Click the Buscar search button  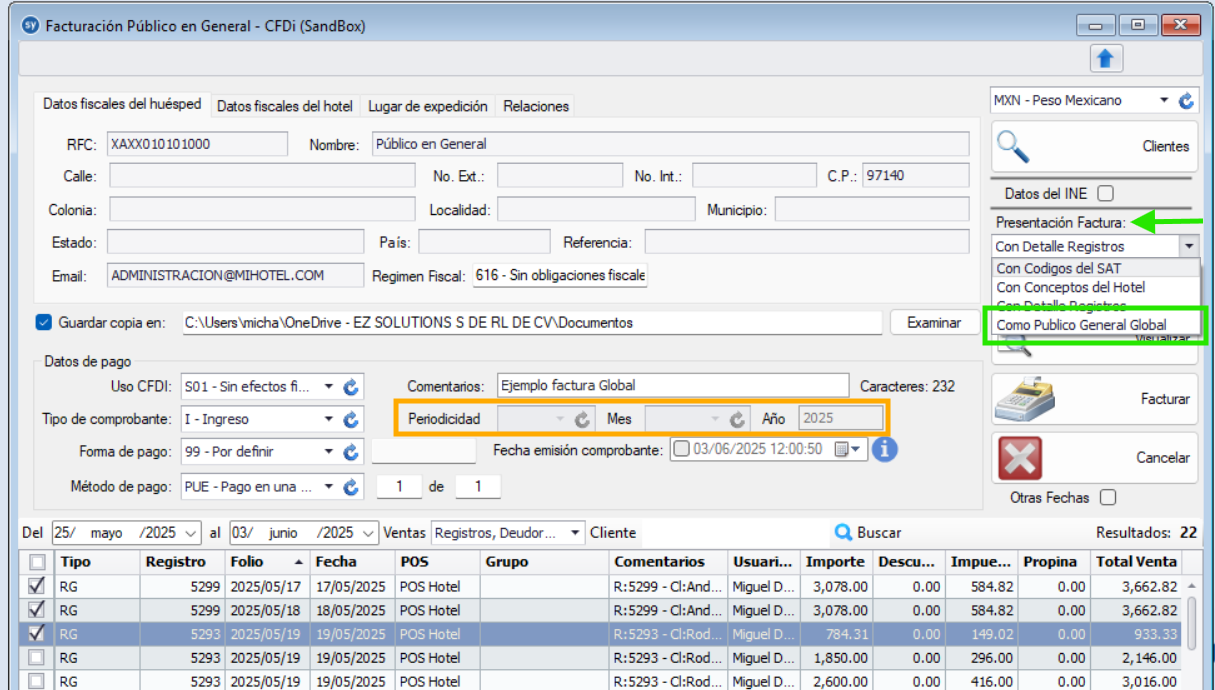click(x=868, y=533)
